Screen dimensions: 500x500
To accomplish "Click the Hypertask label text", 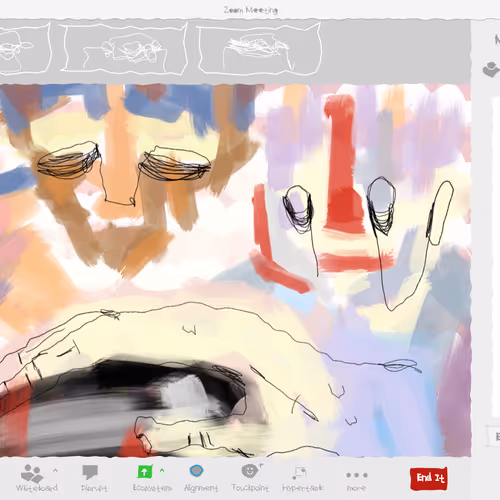I will [303, 488].
